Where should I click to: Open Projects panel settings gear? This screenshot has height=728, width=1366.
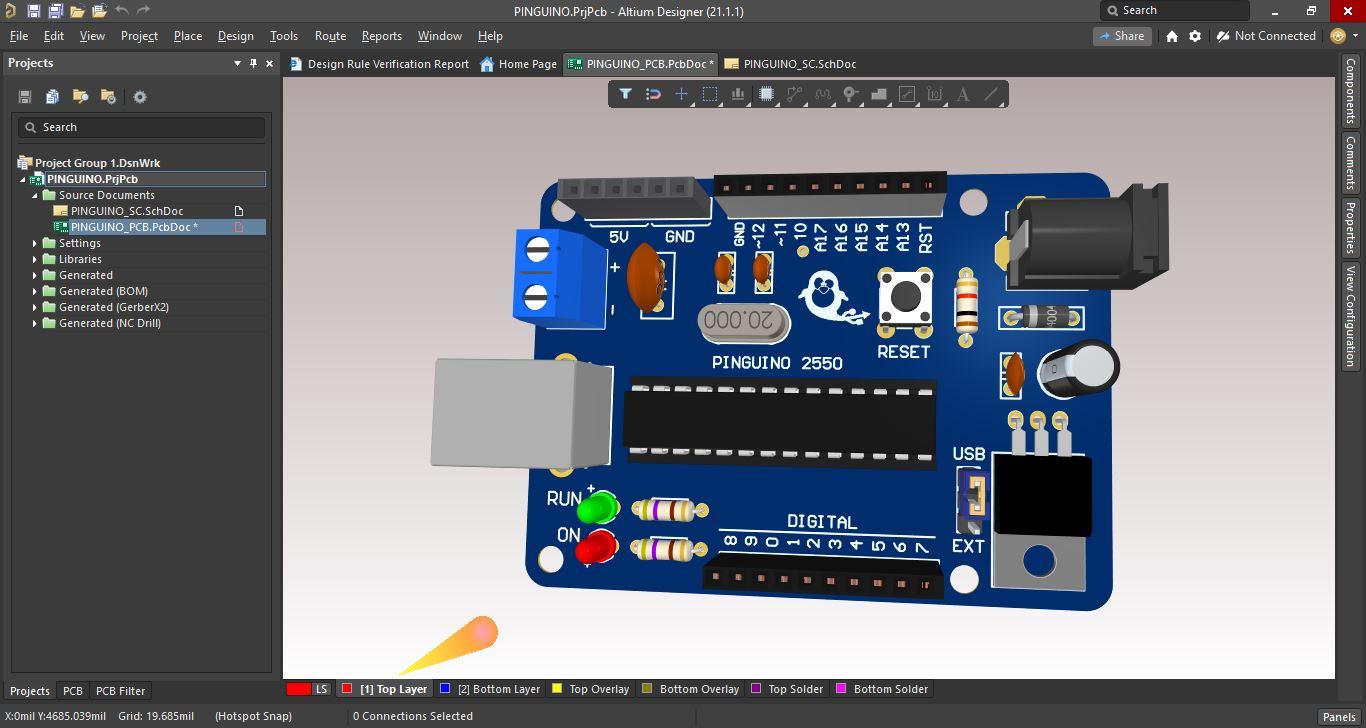pyautogui.click(x=140, y=97)
